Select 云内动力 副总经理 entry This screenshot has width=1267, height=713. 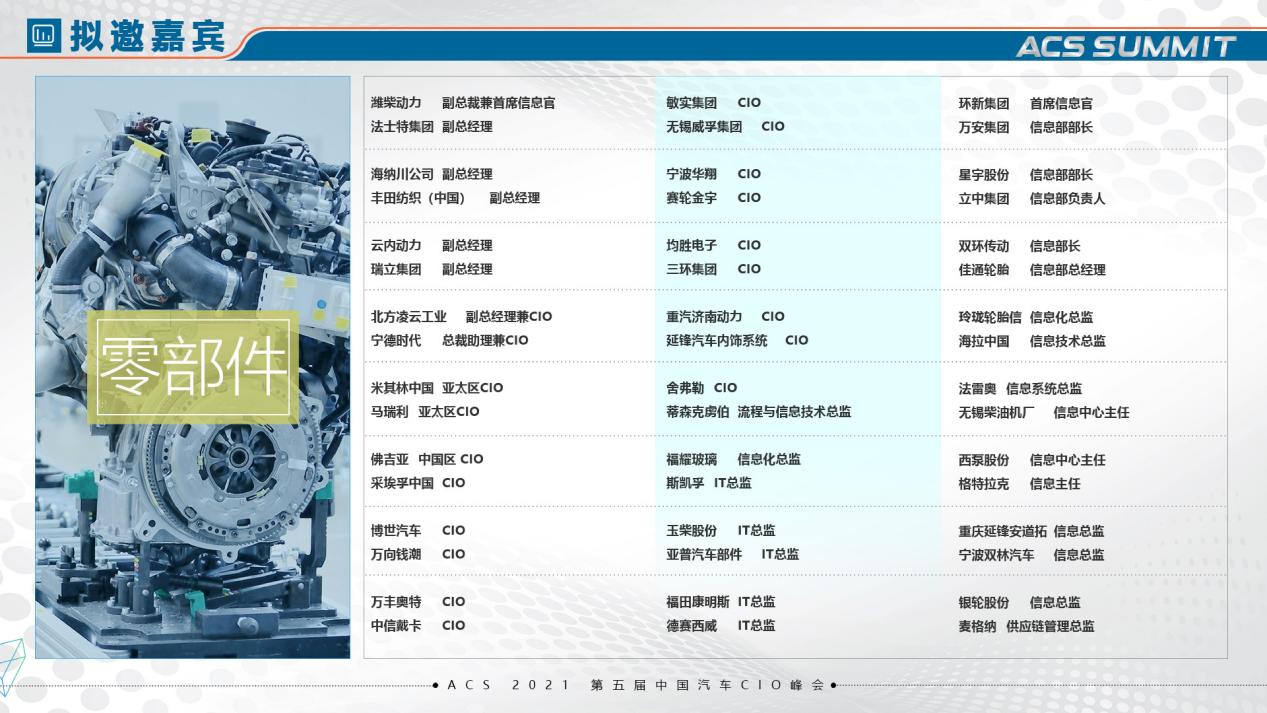(432, 245)
